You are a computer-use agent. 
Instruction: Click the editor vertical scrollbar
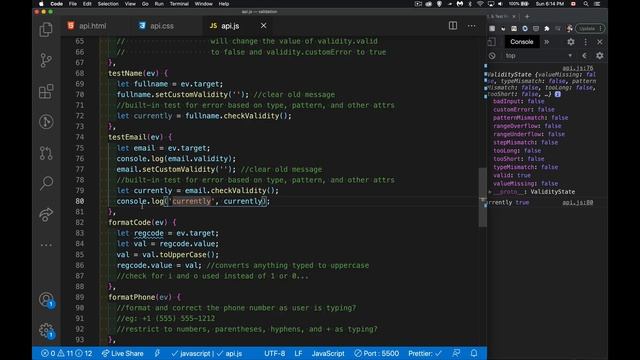pos(482,197)
